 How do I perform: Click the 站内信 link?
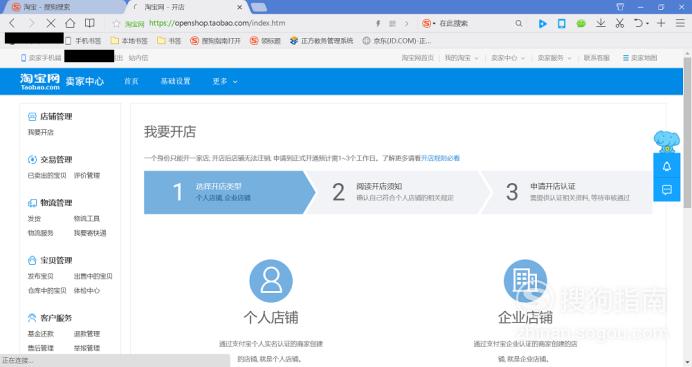tap(138, 58)
